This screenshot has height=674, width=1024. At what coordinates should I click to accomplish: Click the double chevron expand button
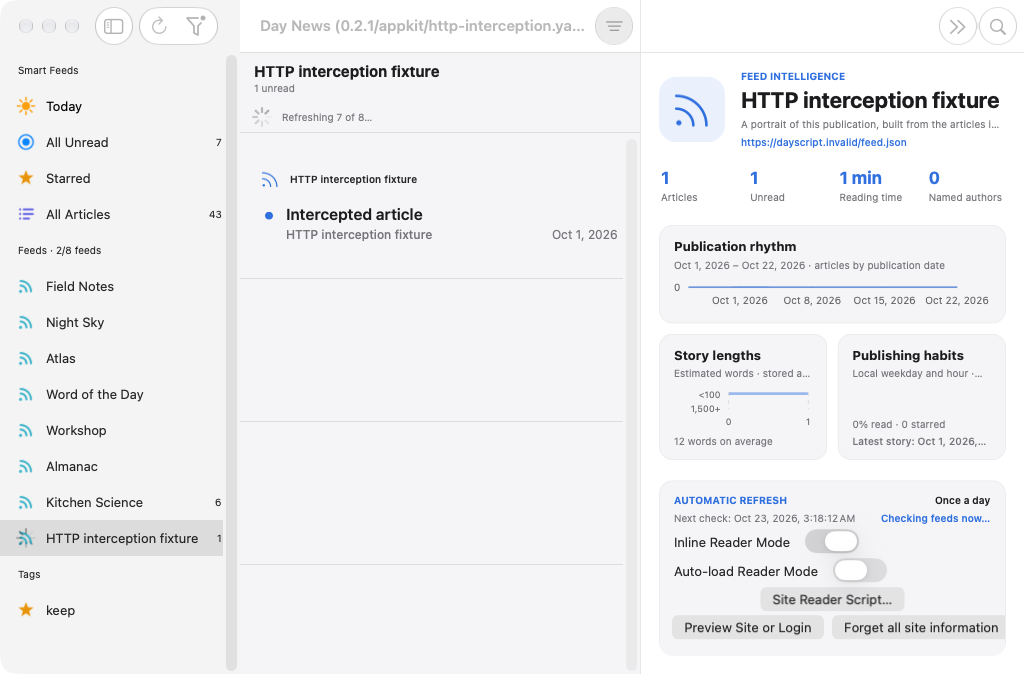[957, 26]
